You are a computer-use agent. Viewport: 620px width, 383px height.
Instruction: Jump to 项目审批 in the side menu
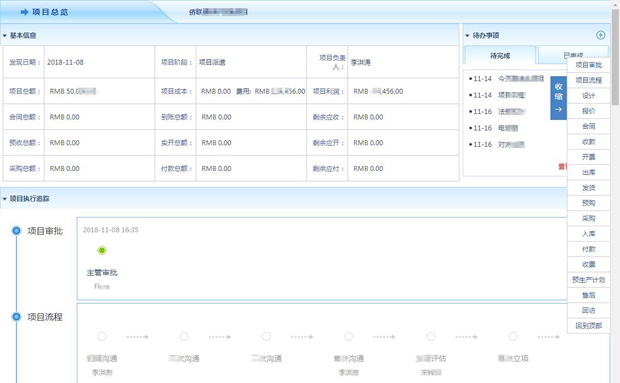click(x=588, y=65)
